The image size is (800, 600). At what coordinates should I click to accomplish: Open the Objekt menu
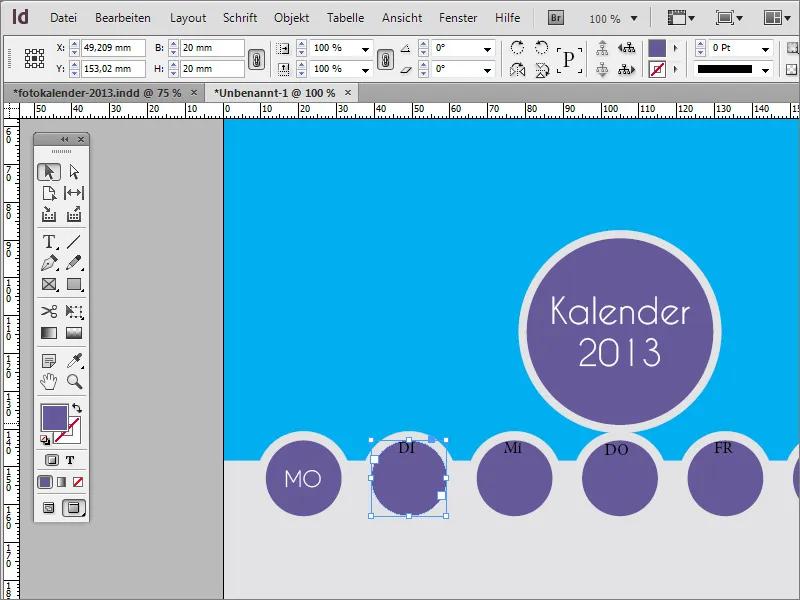pyautogui.click(x=291, y=18)
